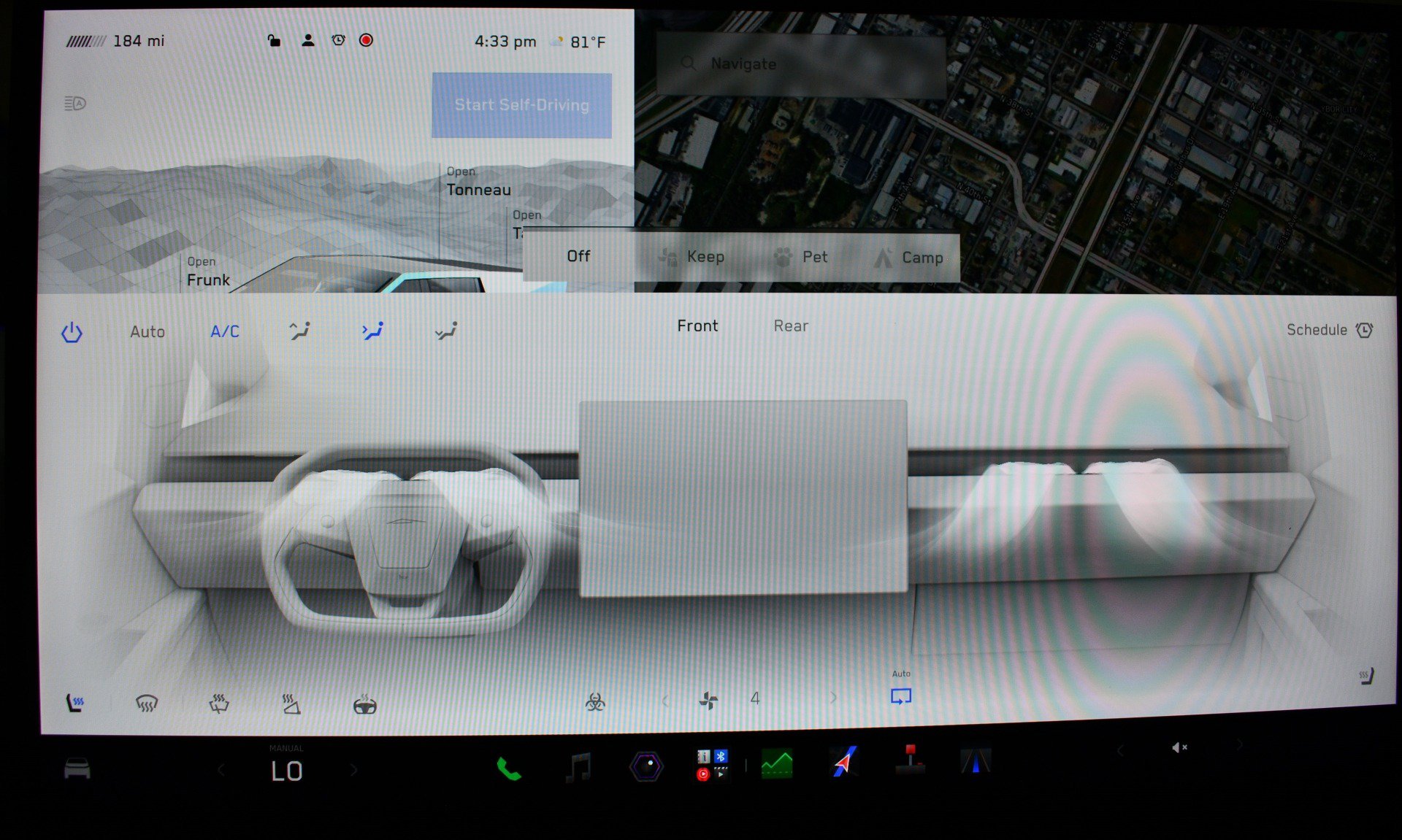
Task: Open the climate Schedule settings
Action: (x=1330, y=330)
